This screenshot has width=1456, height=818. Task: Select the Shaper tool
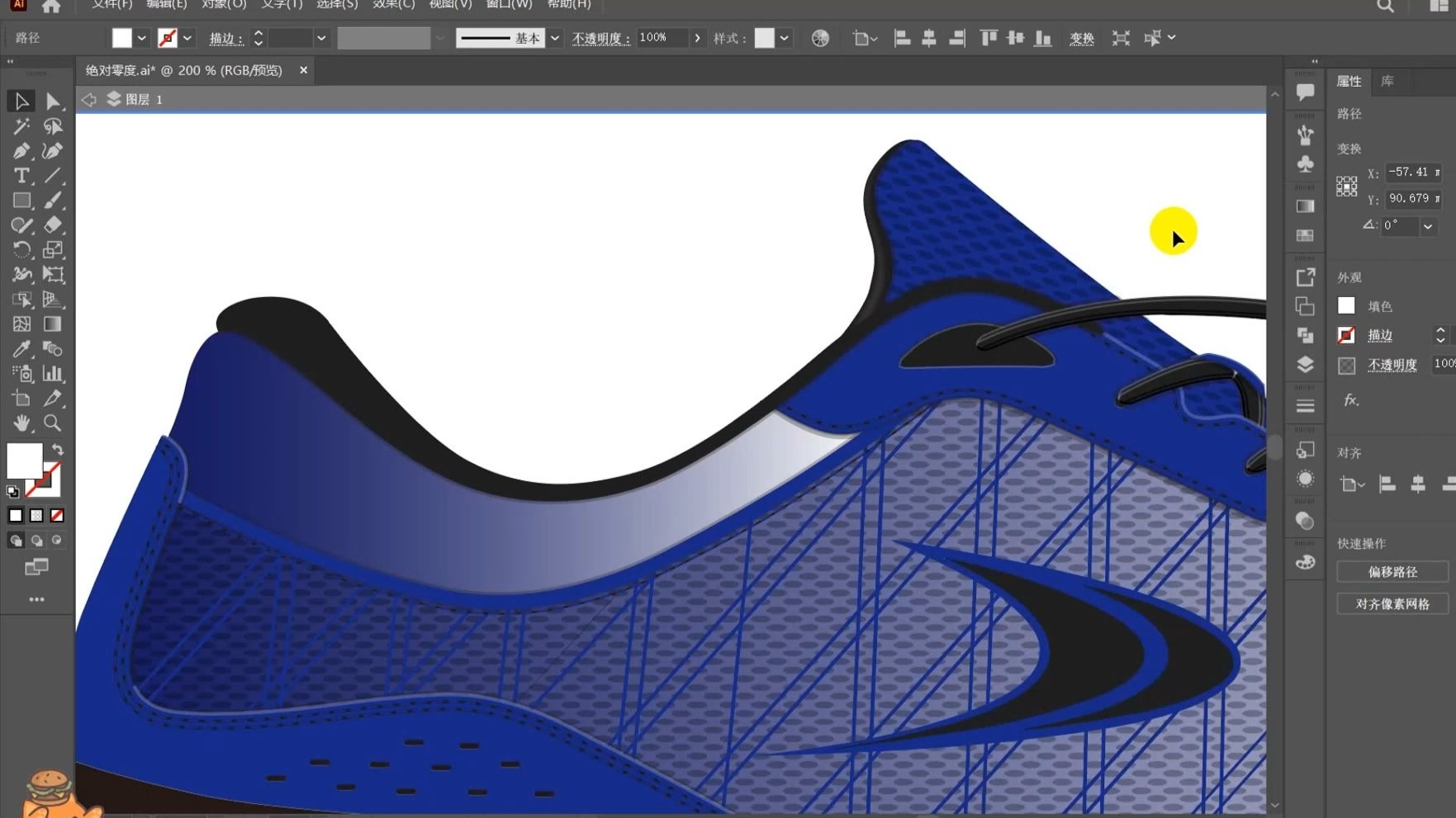[21, 225]
